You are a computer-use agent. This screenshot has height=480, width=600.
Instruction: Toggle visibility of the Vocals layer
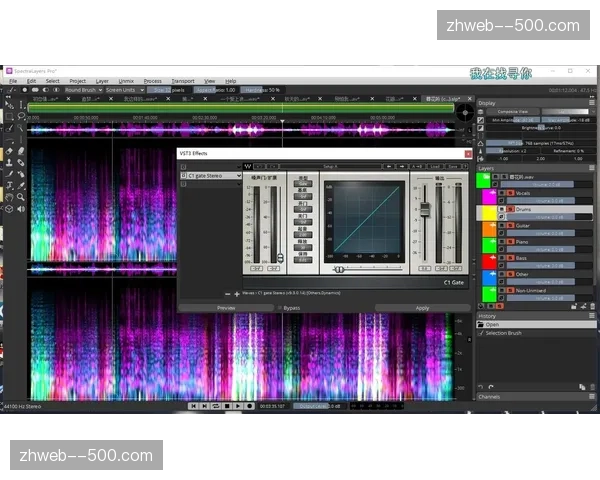[501, 193]
